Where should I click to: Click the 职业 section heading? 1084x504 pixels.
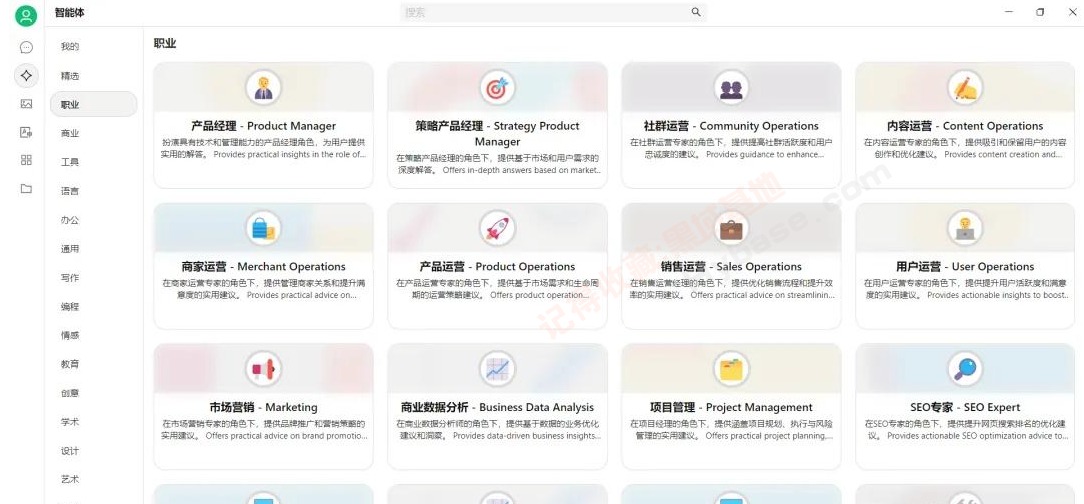165,43
